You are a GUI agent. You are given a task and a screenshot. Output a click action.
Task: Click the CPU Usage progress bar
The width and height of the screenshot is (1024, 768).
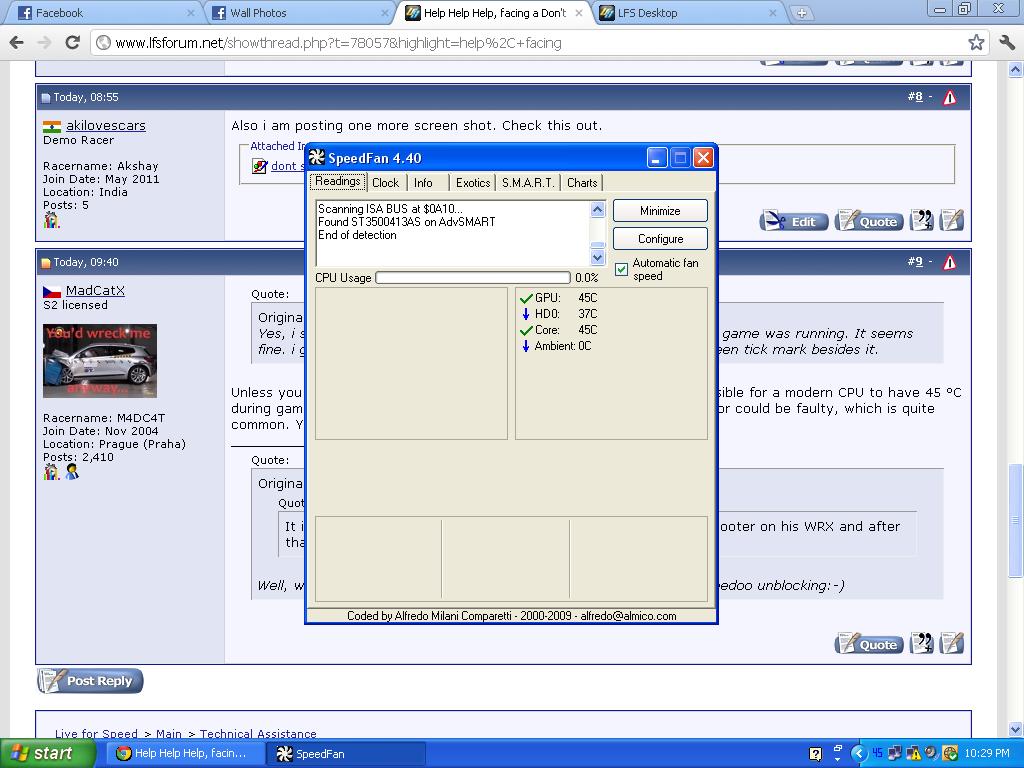pyautogui.click(x=473, y=278)
